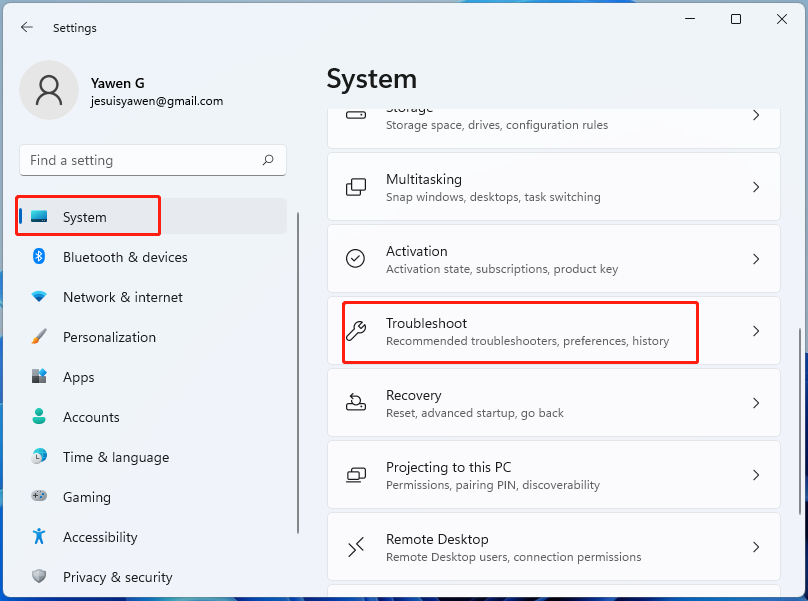Open Projecting to this PC title

(448, 467)
